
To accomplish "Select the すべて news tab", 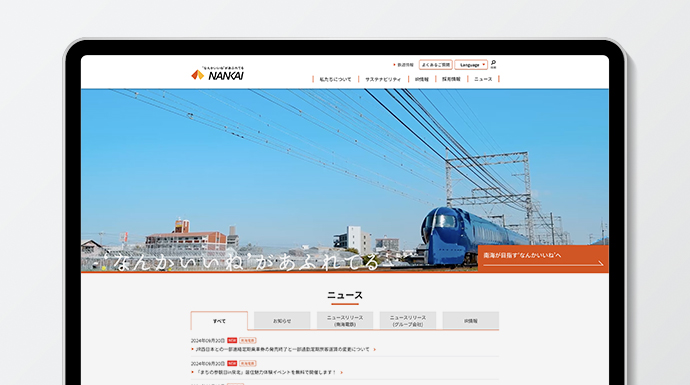I will 219,321.
